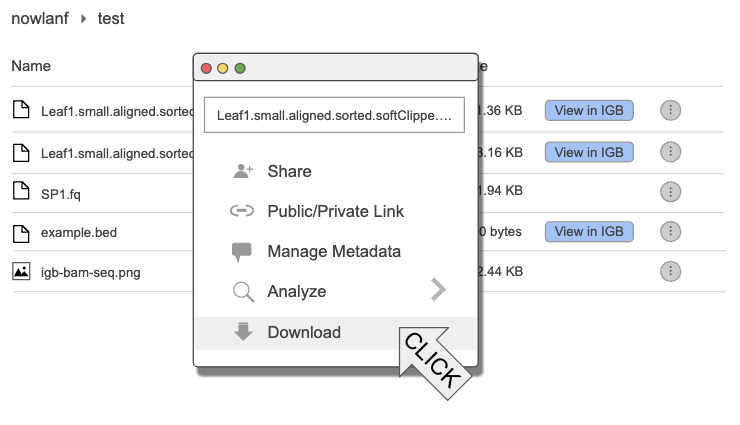The image size is (740, 425).
Task: Click the green maximize window button
Action: point(240,68)
